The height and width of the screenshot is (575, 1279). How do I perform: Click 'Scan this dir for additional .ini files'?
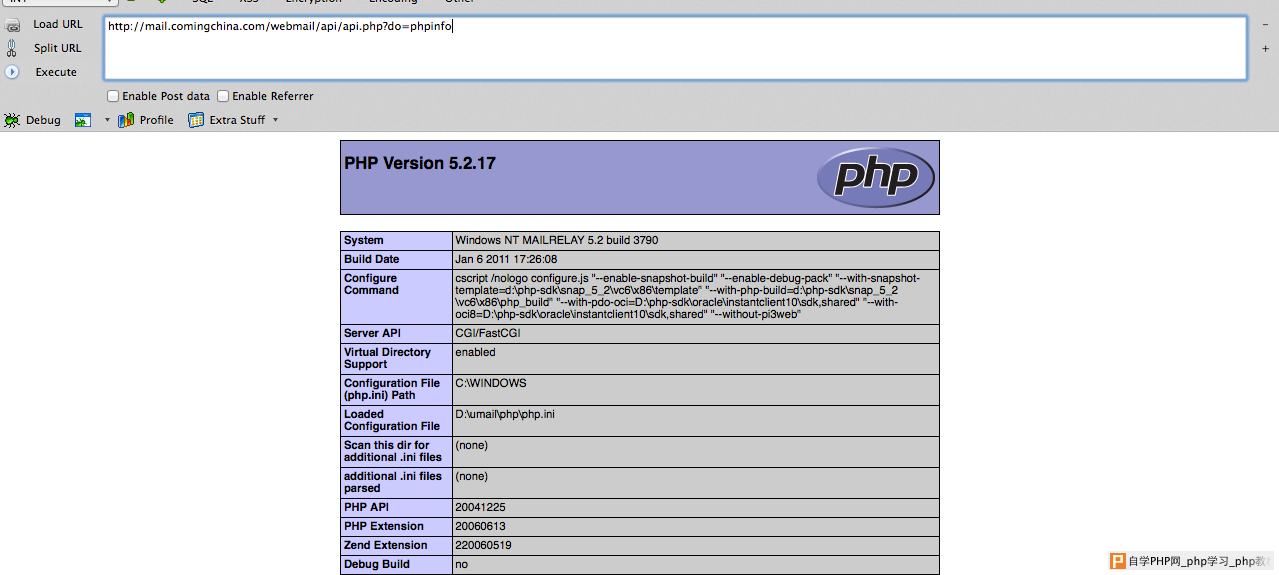click(393, 451)
